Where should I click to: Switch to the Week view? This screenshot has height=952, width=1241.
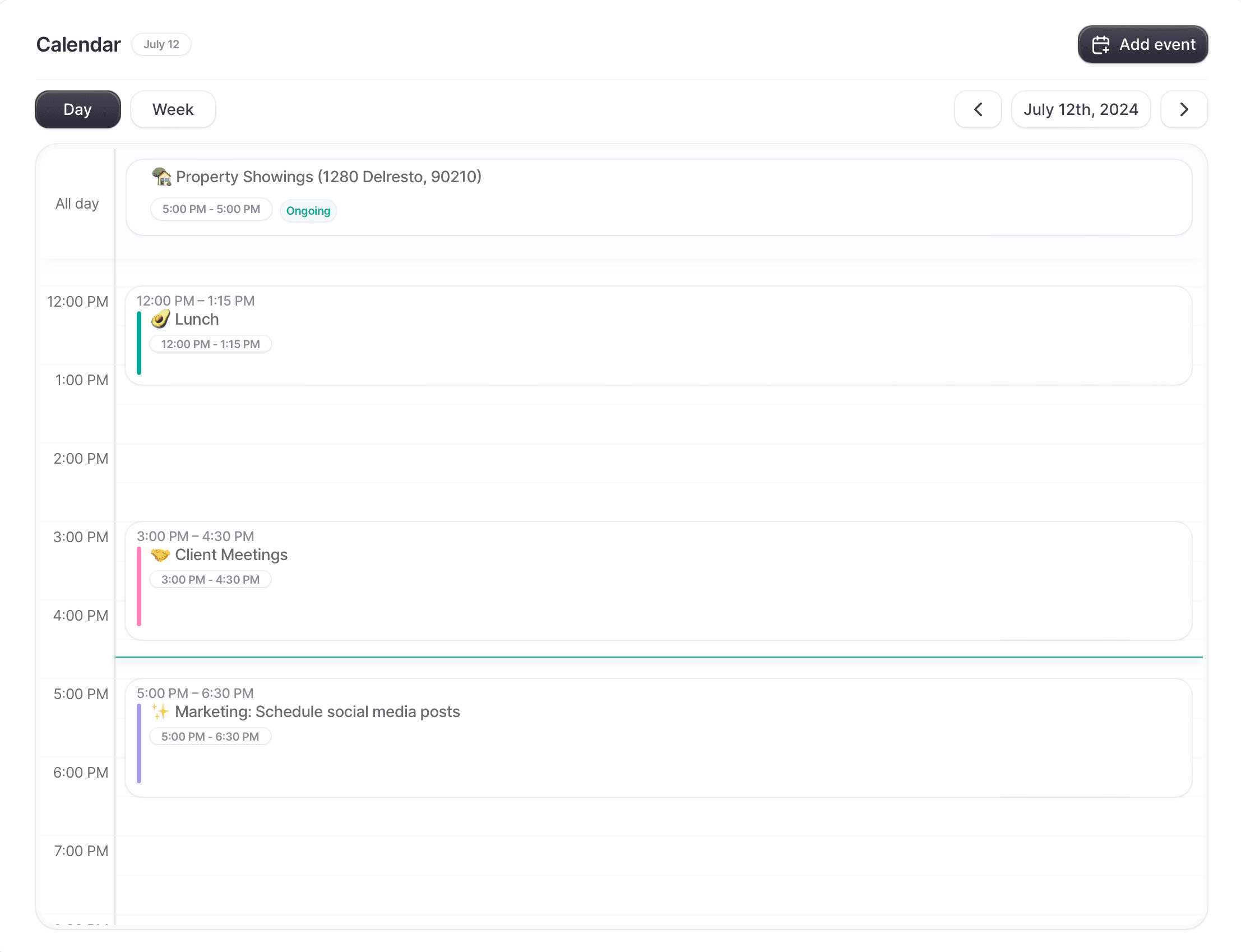point(173,109)
